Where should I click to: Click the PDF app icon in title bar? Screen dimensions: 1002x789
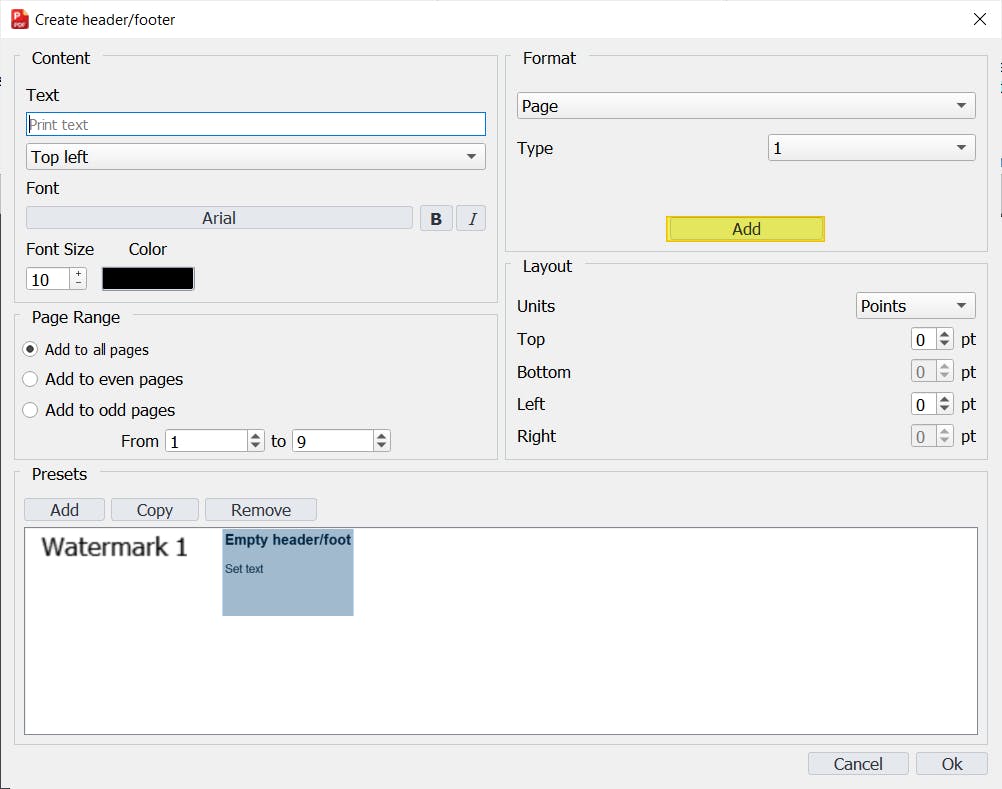point(17,18)
